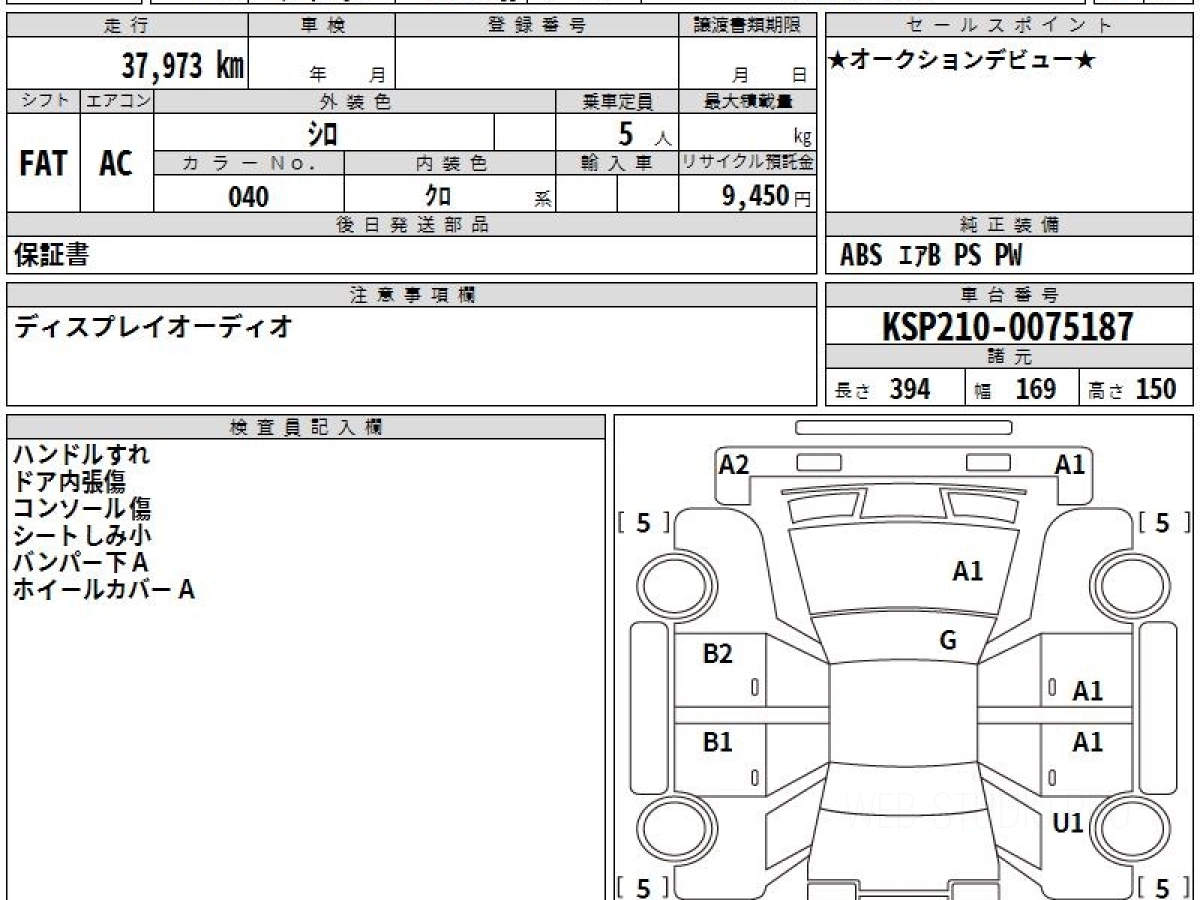Select the height value 高さ 150
Screen dimensions: 1200x900
pos(1133,389)
